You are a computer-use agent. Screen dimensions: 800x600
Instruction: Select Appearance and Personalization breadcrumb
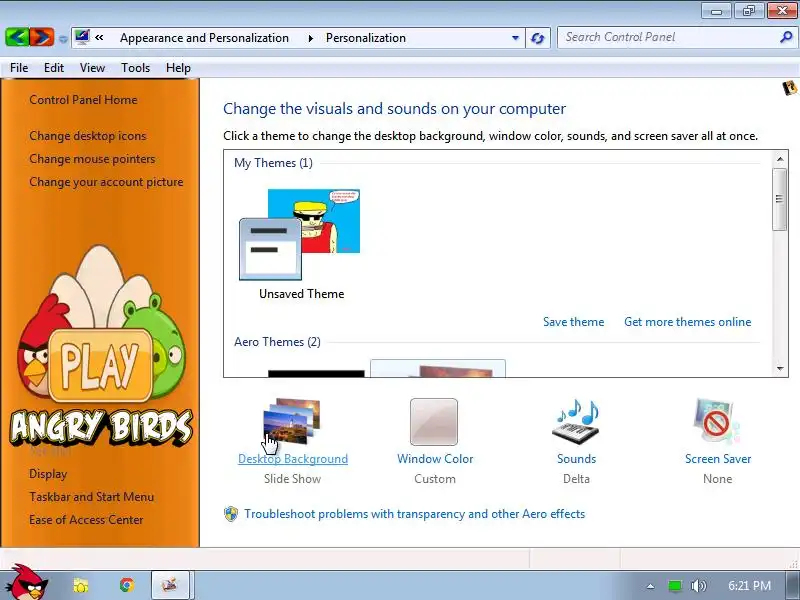click(204, 38)
